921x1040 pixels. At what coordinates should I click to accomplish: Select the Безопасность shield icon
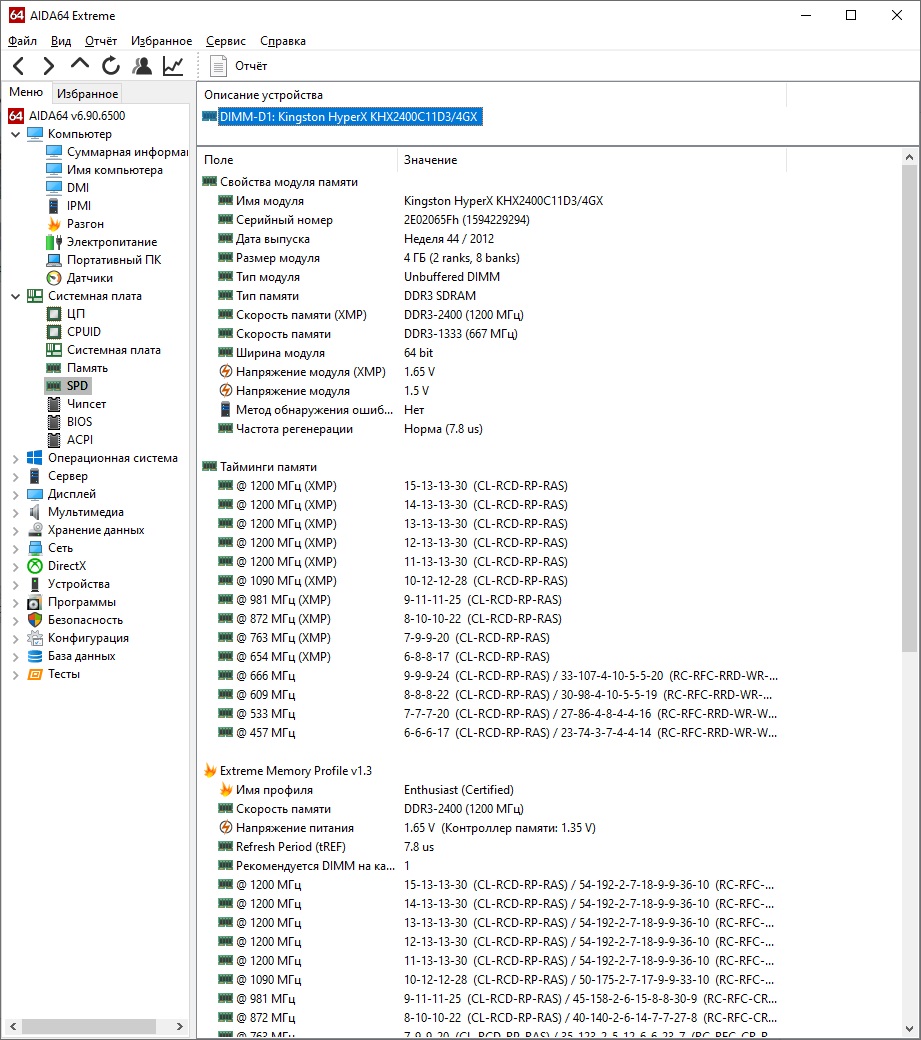(34, 619)
